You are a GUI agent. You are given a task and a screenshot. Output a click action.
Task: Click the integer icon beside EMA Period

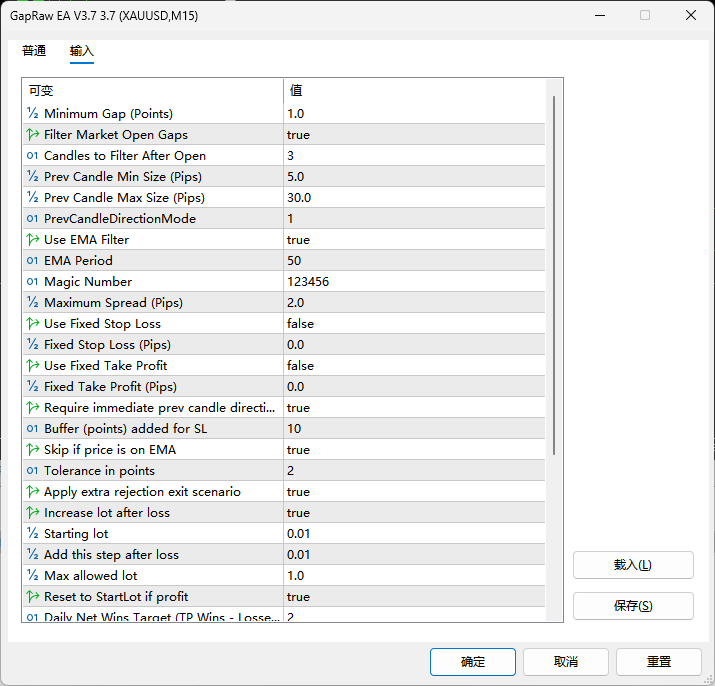pyautogui.click(x=33, y=261)
